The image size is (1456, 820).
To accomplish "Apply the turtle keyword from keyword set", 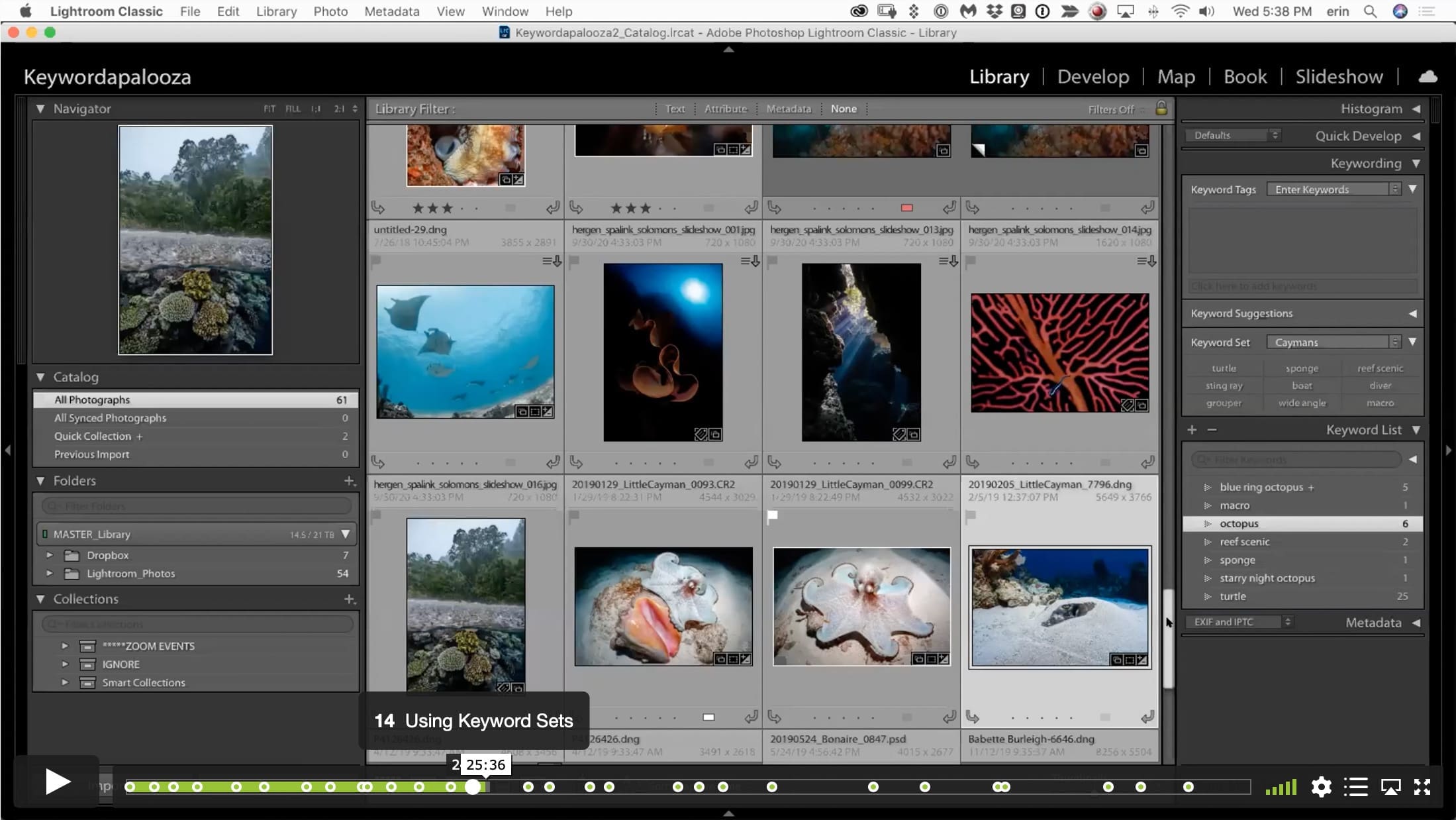I will pos(1224,368).
